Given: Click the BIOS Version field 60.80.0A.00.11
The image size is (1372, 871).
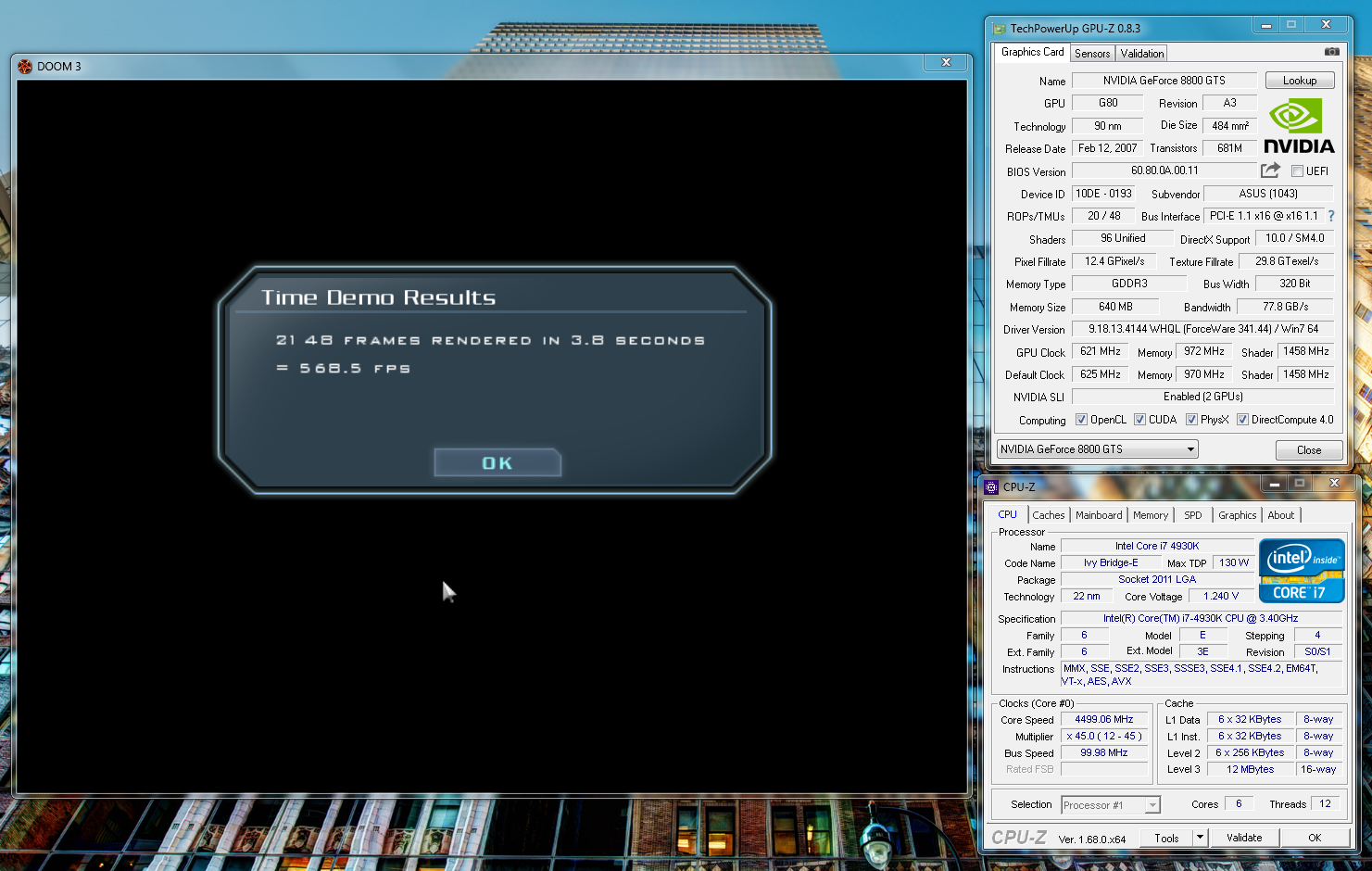Looking at the screenshot, I should tap(1164, 170).
